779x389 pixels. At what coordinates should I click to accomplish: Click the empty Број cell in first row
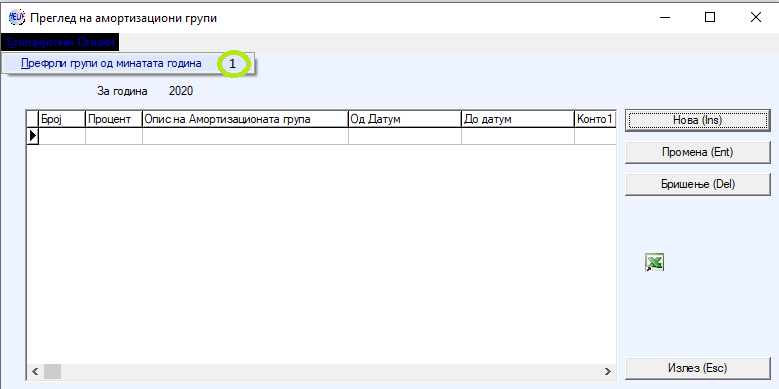click(62, 136)
